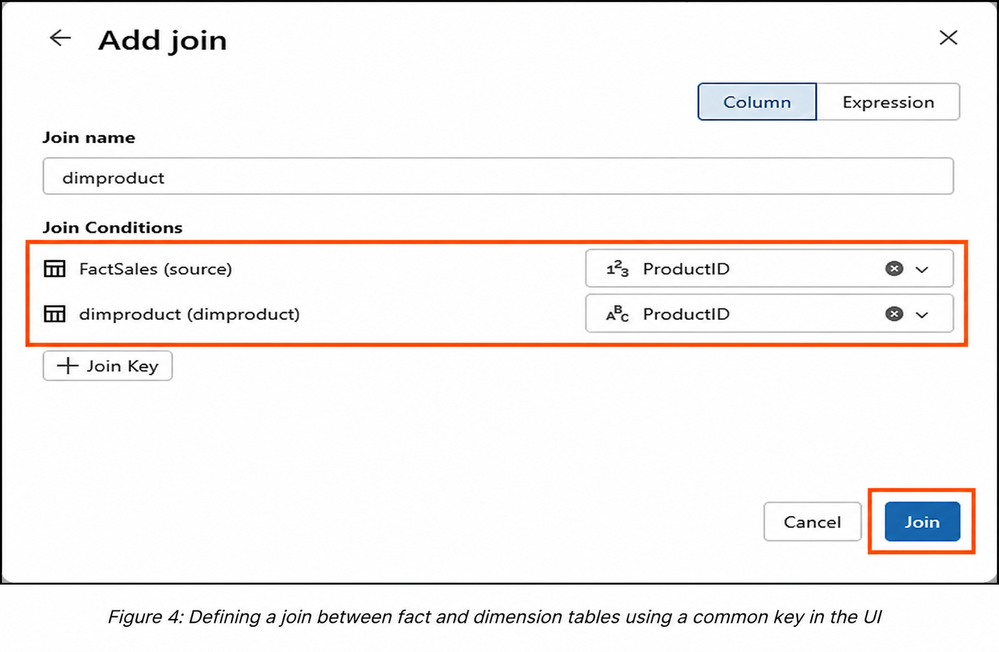The image size is (999, 652).
Task: Open the FactSales ProductID combo box
Action: pos(769,269)
